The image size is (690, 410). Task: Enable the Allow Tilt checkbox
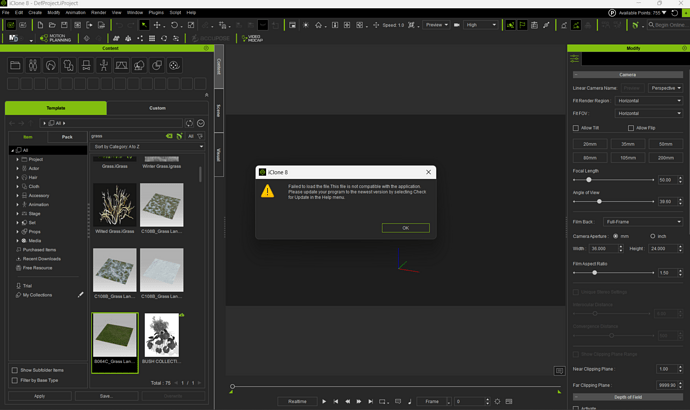576,128
